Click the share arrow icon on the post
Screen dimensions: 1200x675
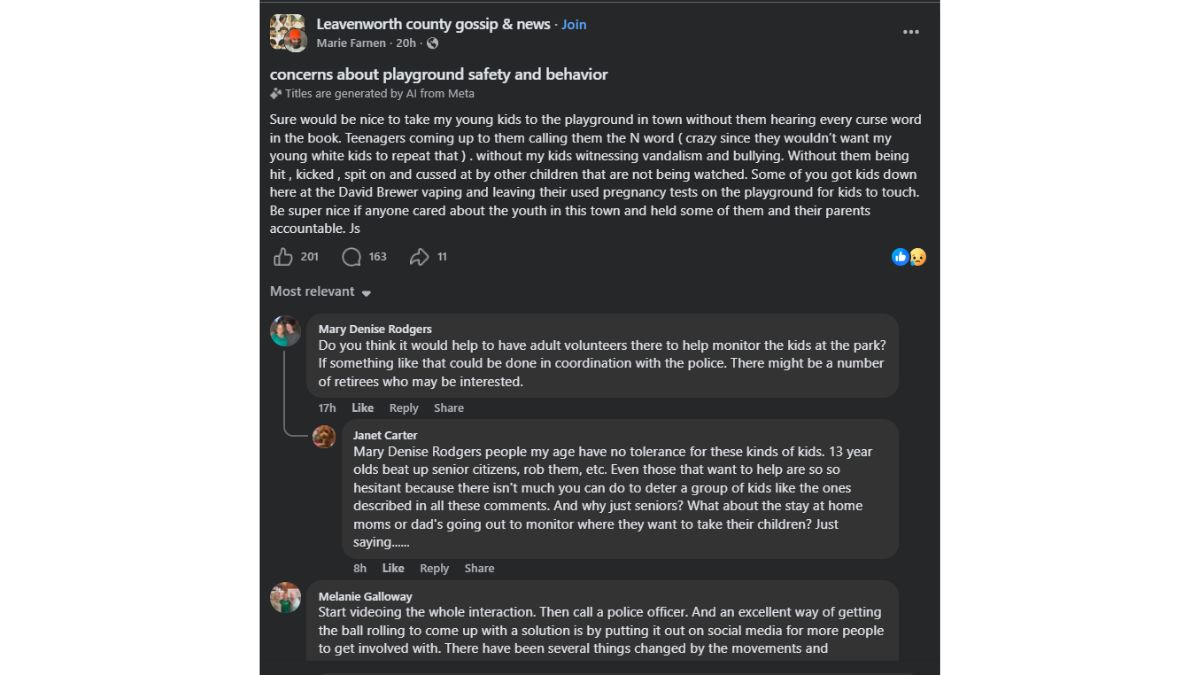[x=419, y=257]
